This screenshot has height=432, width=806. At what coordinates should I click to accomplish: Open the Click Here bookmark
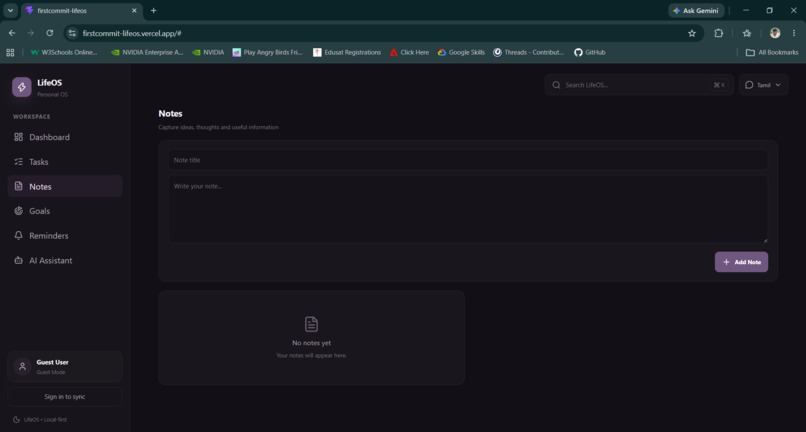click(x=409, y=52)
